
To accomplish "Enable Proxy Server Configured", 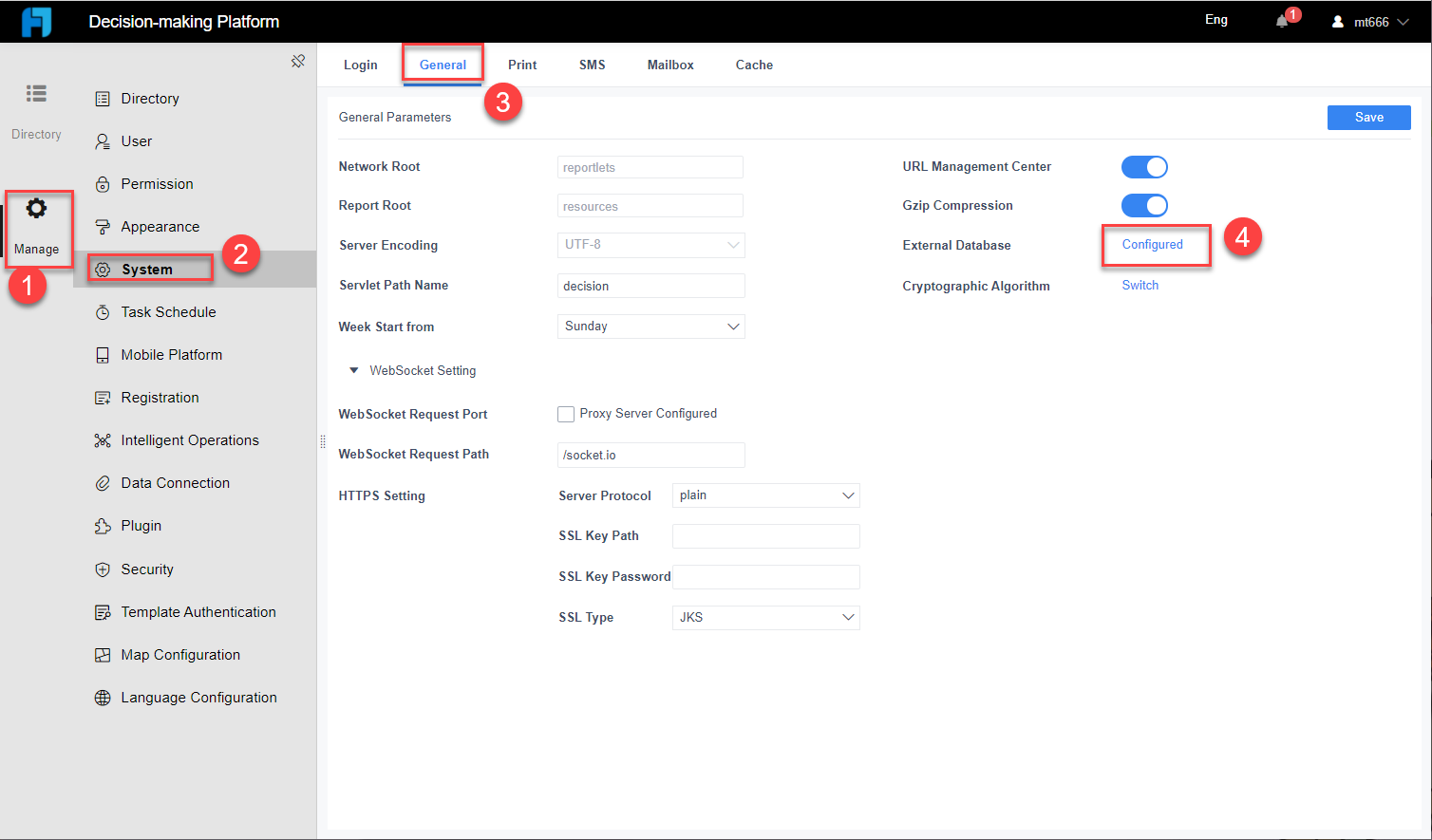I will pos(566,414).
